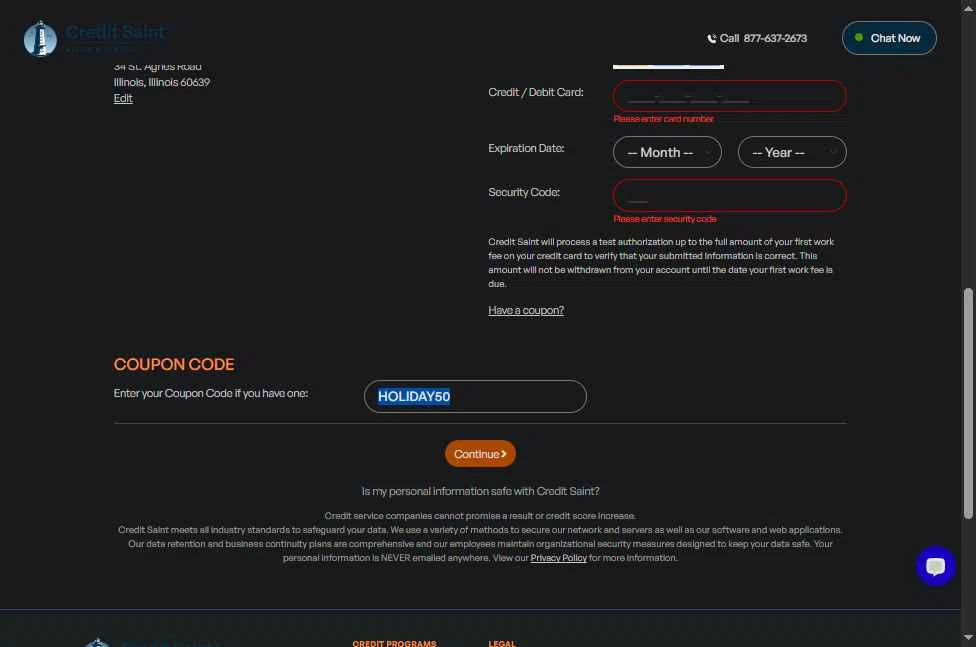Click the COUPON CODE heading

[174, 364]
